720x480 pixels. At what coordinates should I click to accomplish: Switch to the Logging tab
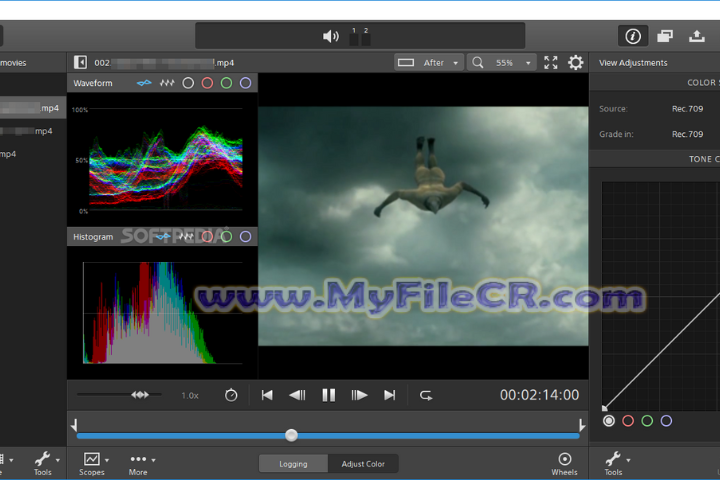point(293,464)
